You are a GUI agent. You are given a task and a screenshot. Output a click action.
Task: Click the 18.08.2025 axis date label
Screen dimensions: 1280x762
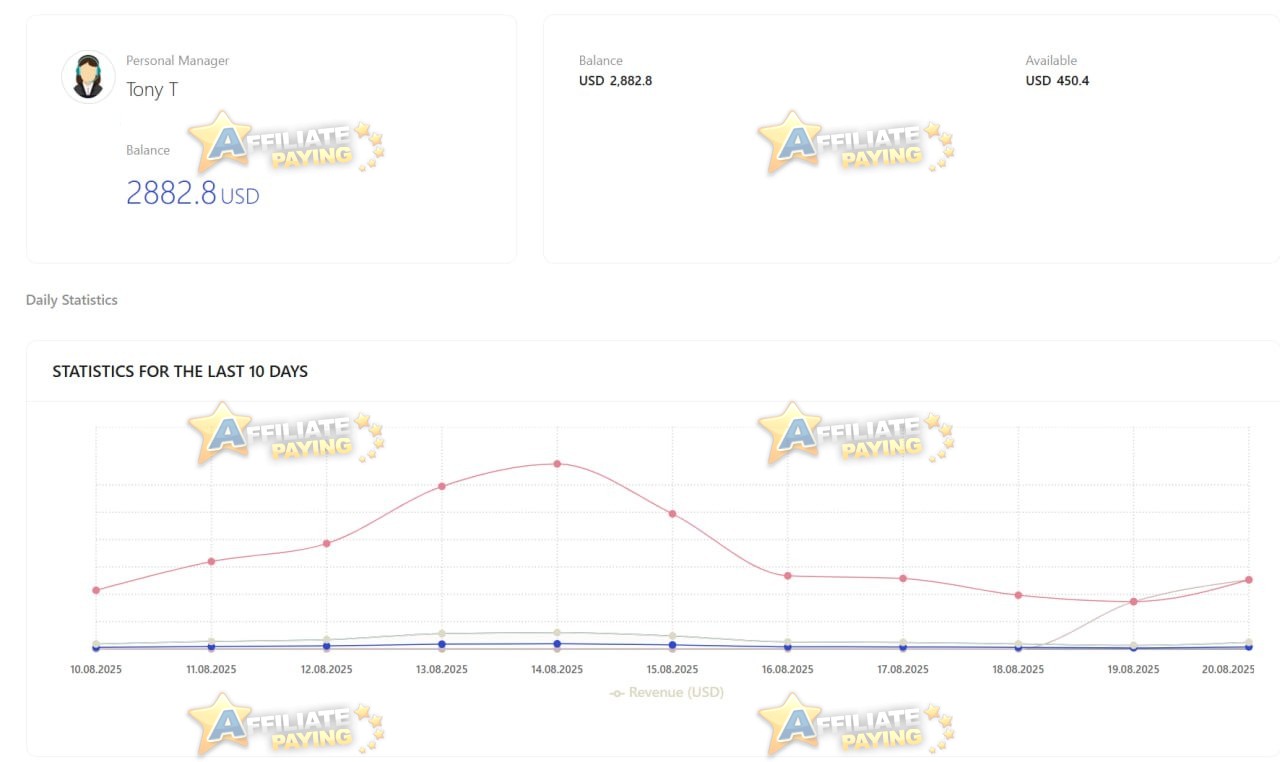pyautogui.click(x=1019, y=670)
